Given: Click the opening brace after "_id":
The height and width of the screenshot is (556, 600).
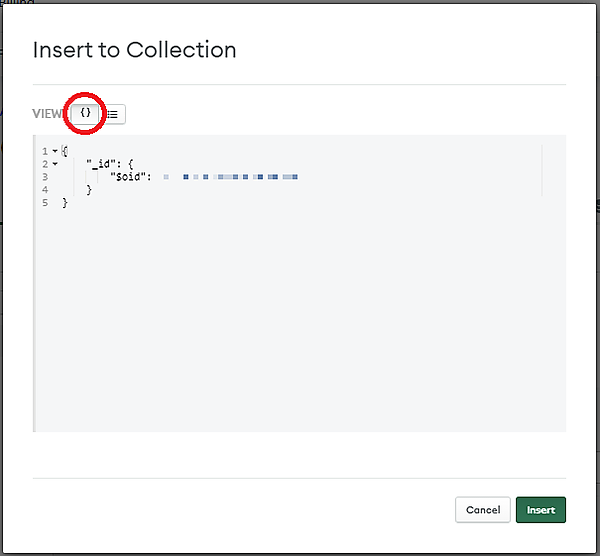Looking at the screenshot, I should point(131,164).
